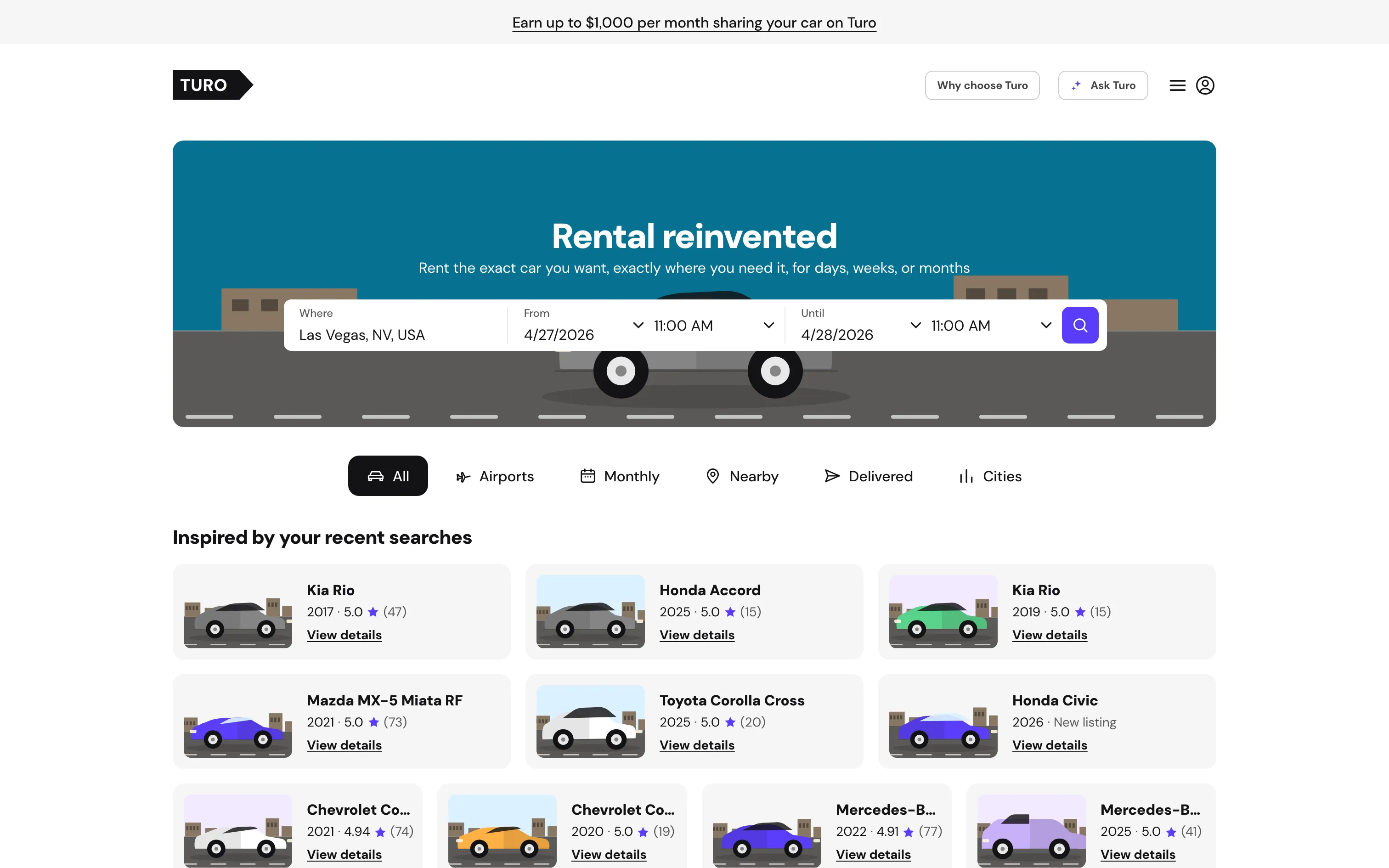Open the hamburger menu icon
The width and height of the screenshot is (1389, 868).
tap(1177, 85)
